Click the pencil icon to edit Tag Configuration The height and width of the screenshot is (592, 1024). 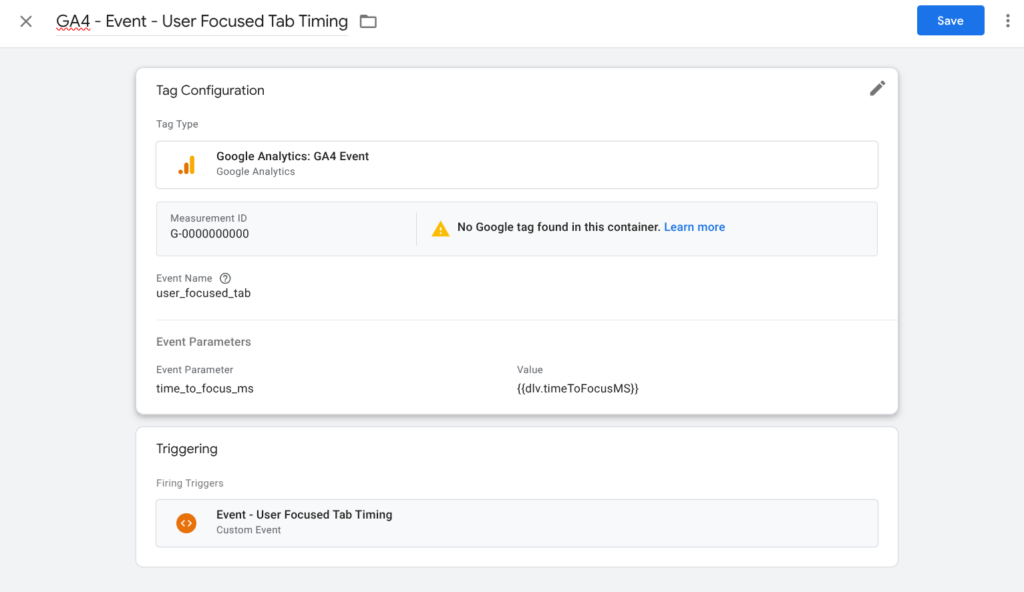click(877, 89)
